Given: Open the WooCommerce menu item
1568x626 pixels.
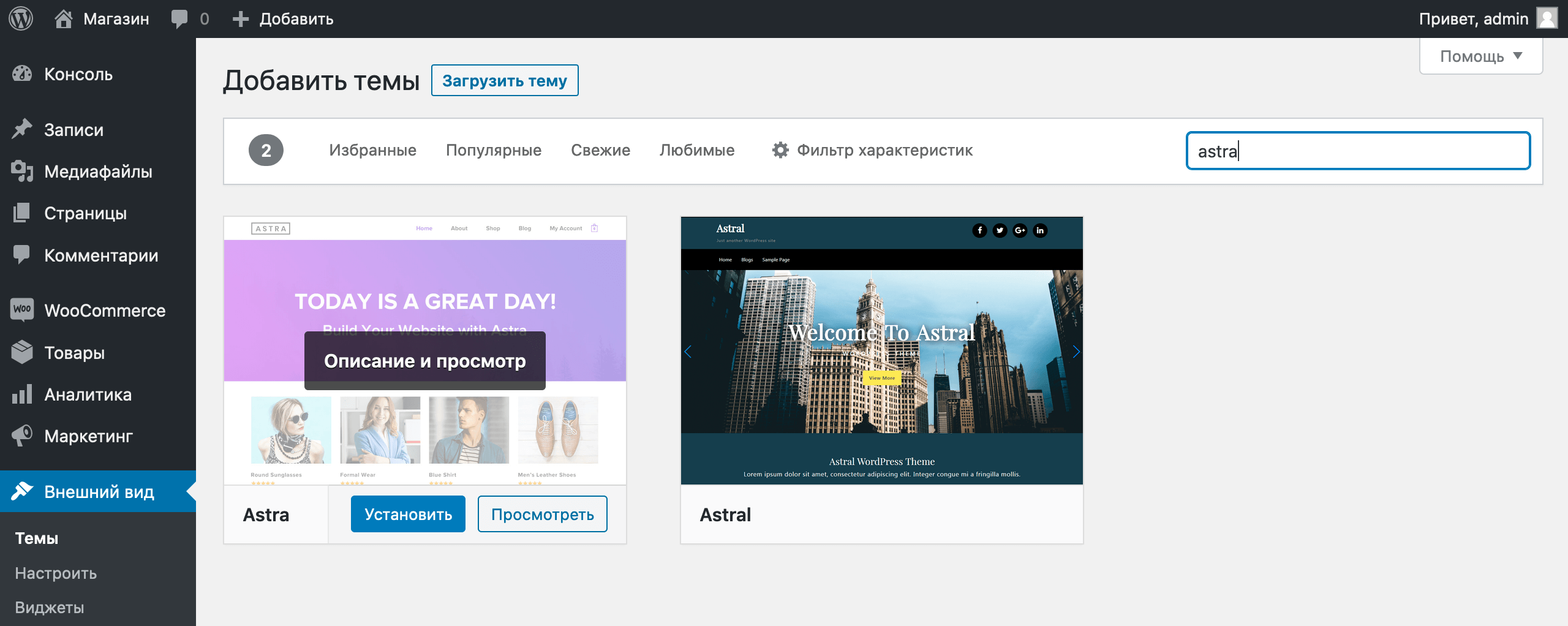Looking at the screenshot, I should pyautogui.click(x=98, y=311).
